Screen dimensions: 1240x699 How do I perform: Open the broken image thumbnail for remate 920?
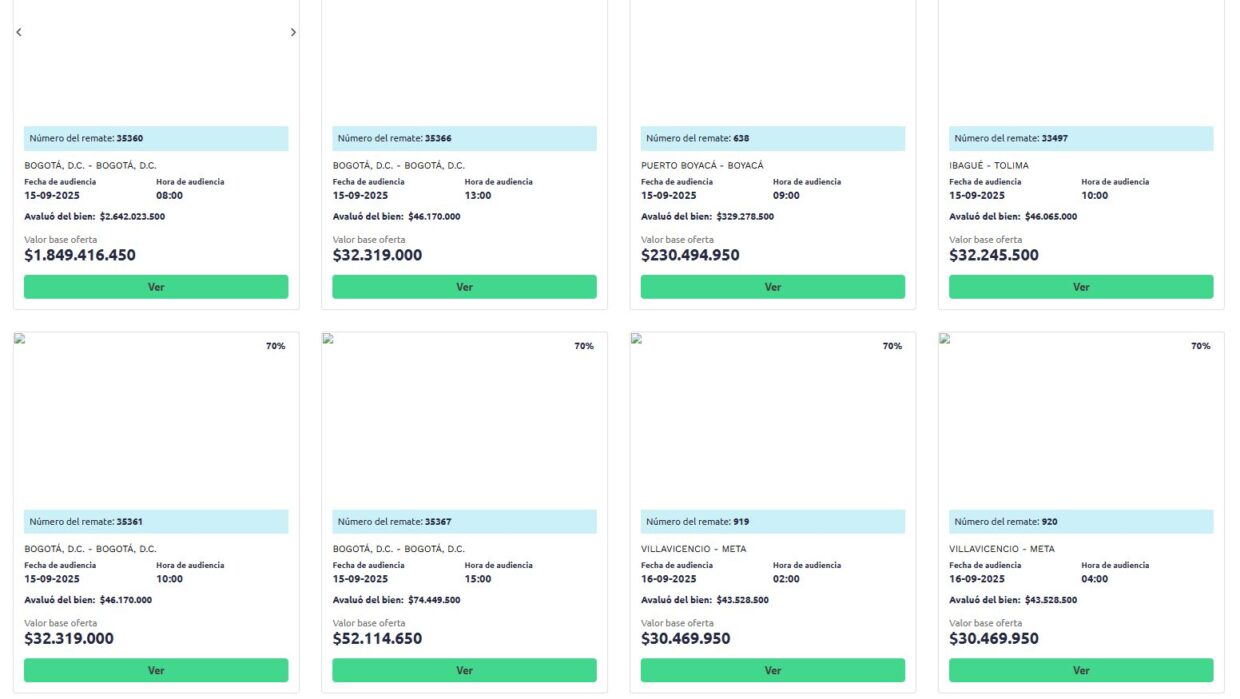[944, 339]
